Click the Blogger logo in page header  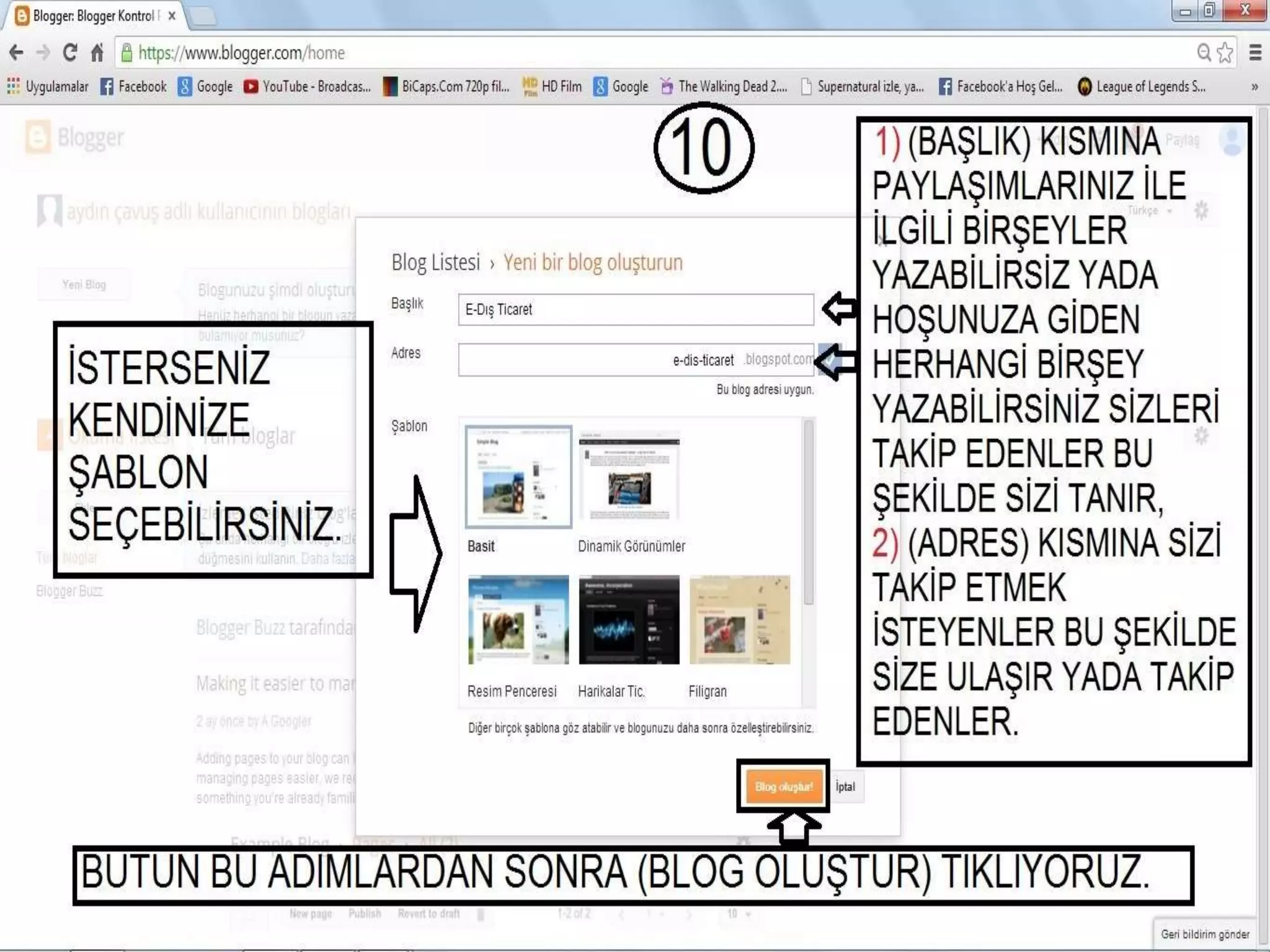(75, 137)
